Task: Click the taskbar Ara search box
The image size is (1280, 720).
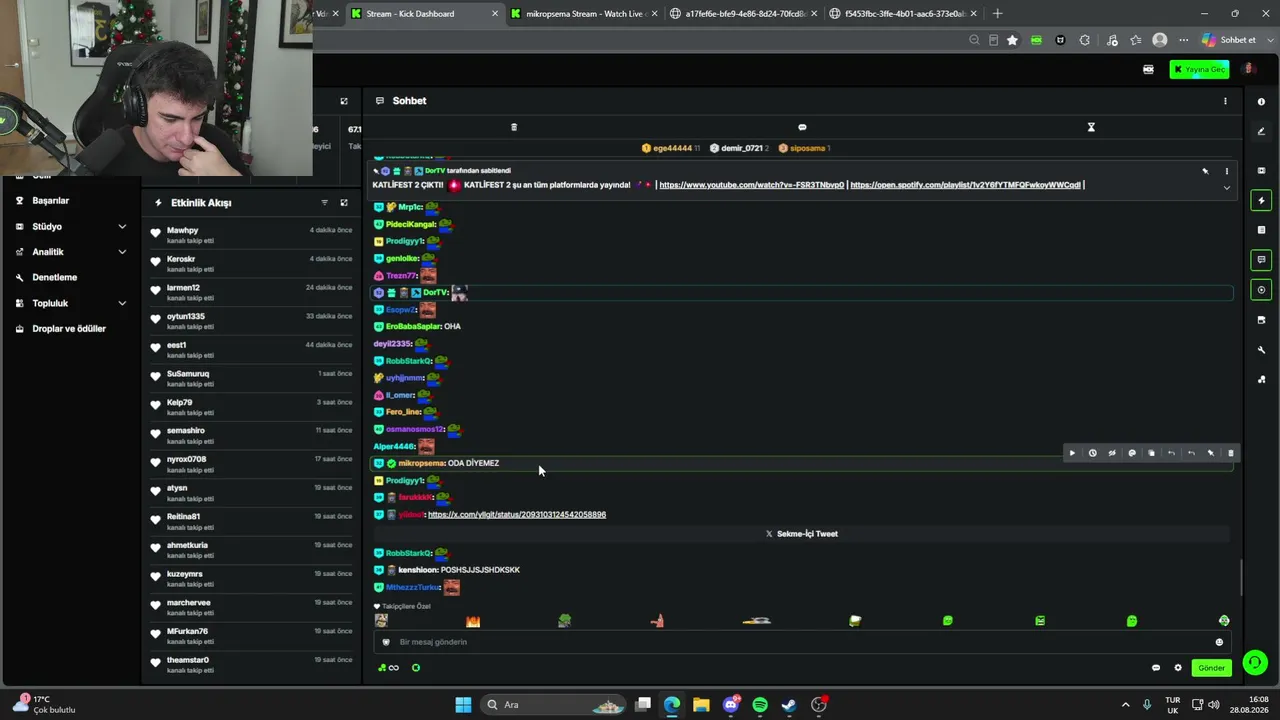Action: tap(554, 705)
